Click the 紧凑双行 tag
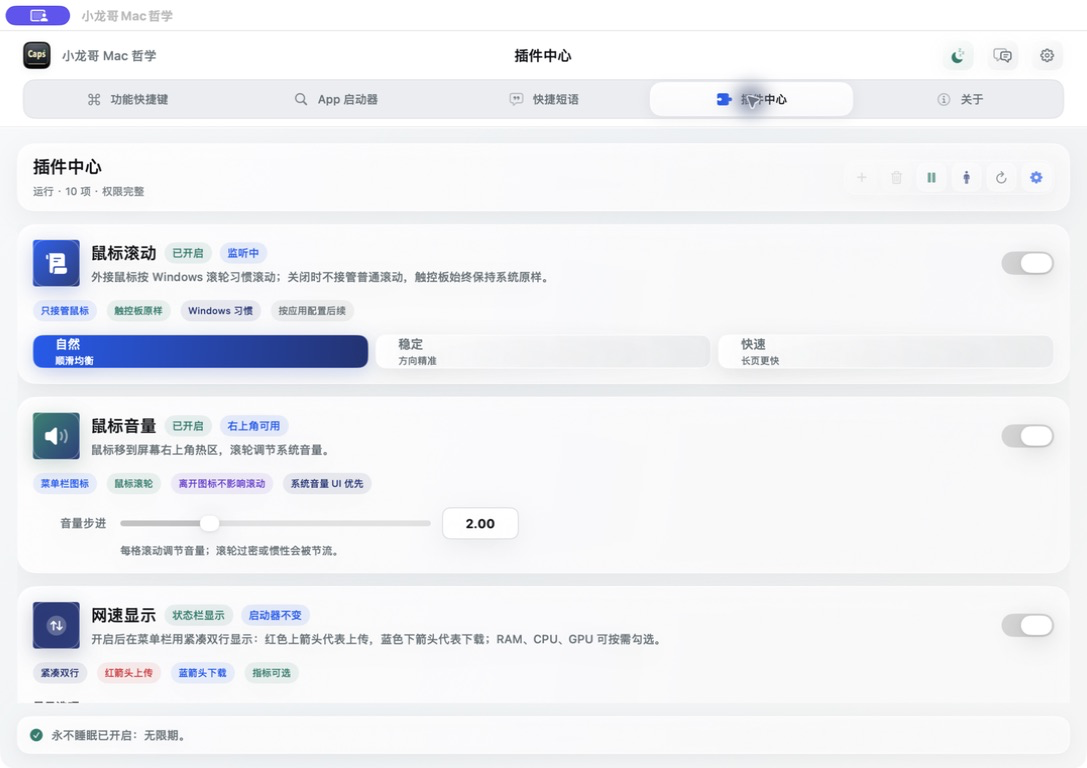This screenshot has width=1087, height=768. coord(60,672)
